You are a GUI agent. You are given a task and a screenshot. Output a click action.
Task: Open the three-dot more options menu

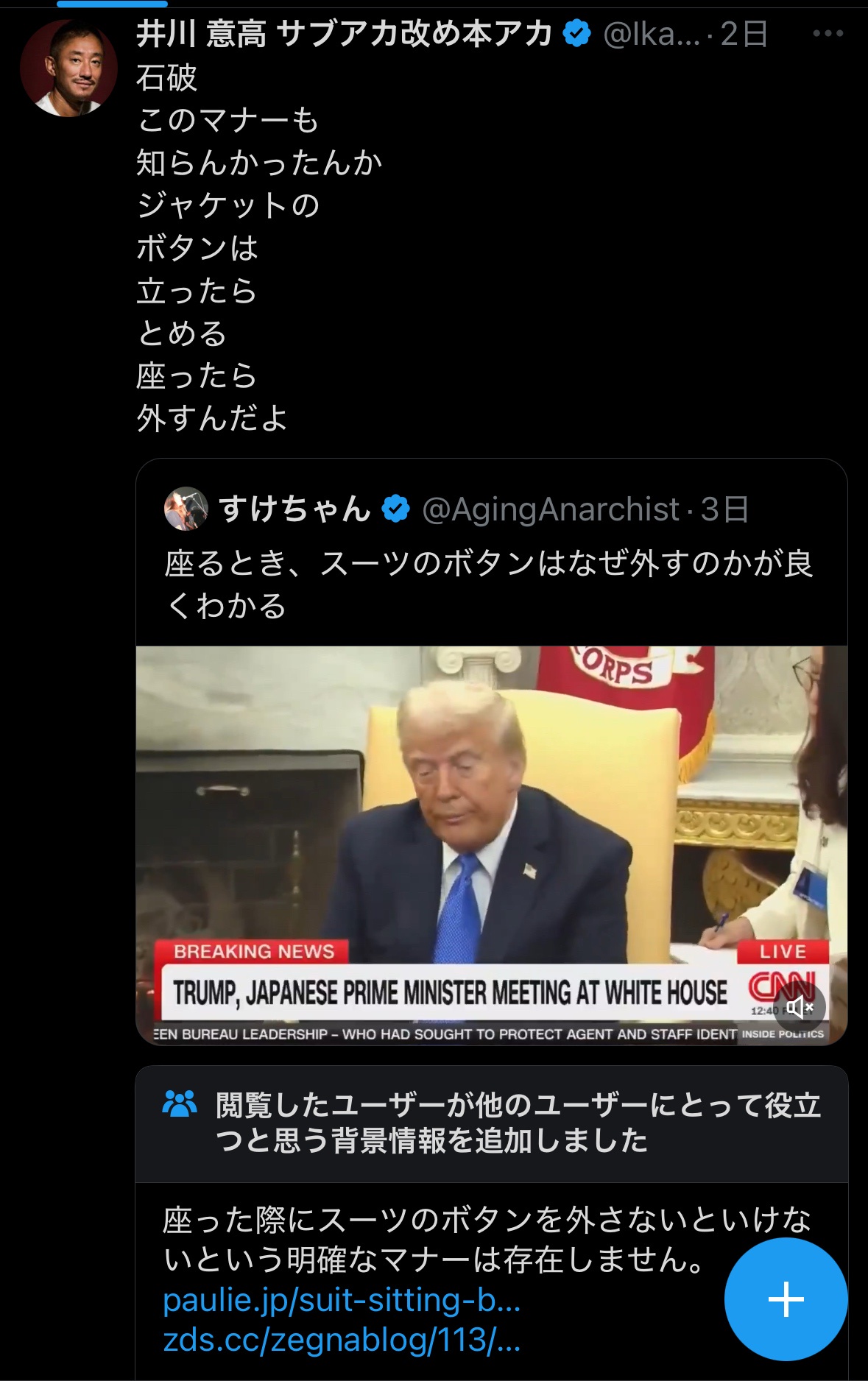coord(828,34)
